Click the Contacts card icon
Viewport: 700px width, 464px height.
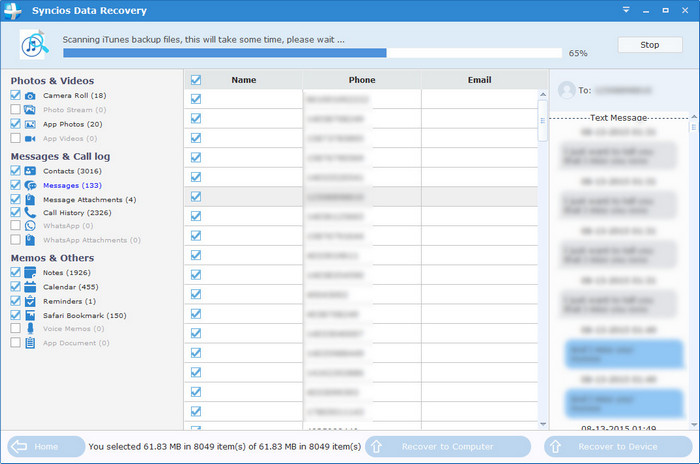click(x=30, y=171)
